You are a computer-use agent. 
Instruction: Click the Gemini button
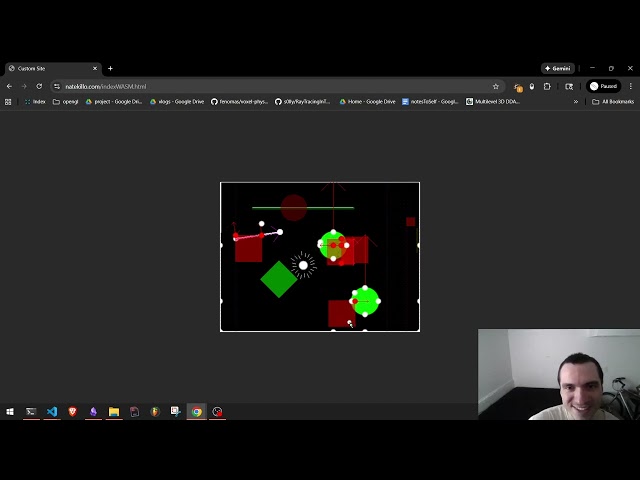coord(558,68)
